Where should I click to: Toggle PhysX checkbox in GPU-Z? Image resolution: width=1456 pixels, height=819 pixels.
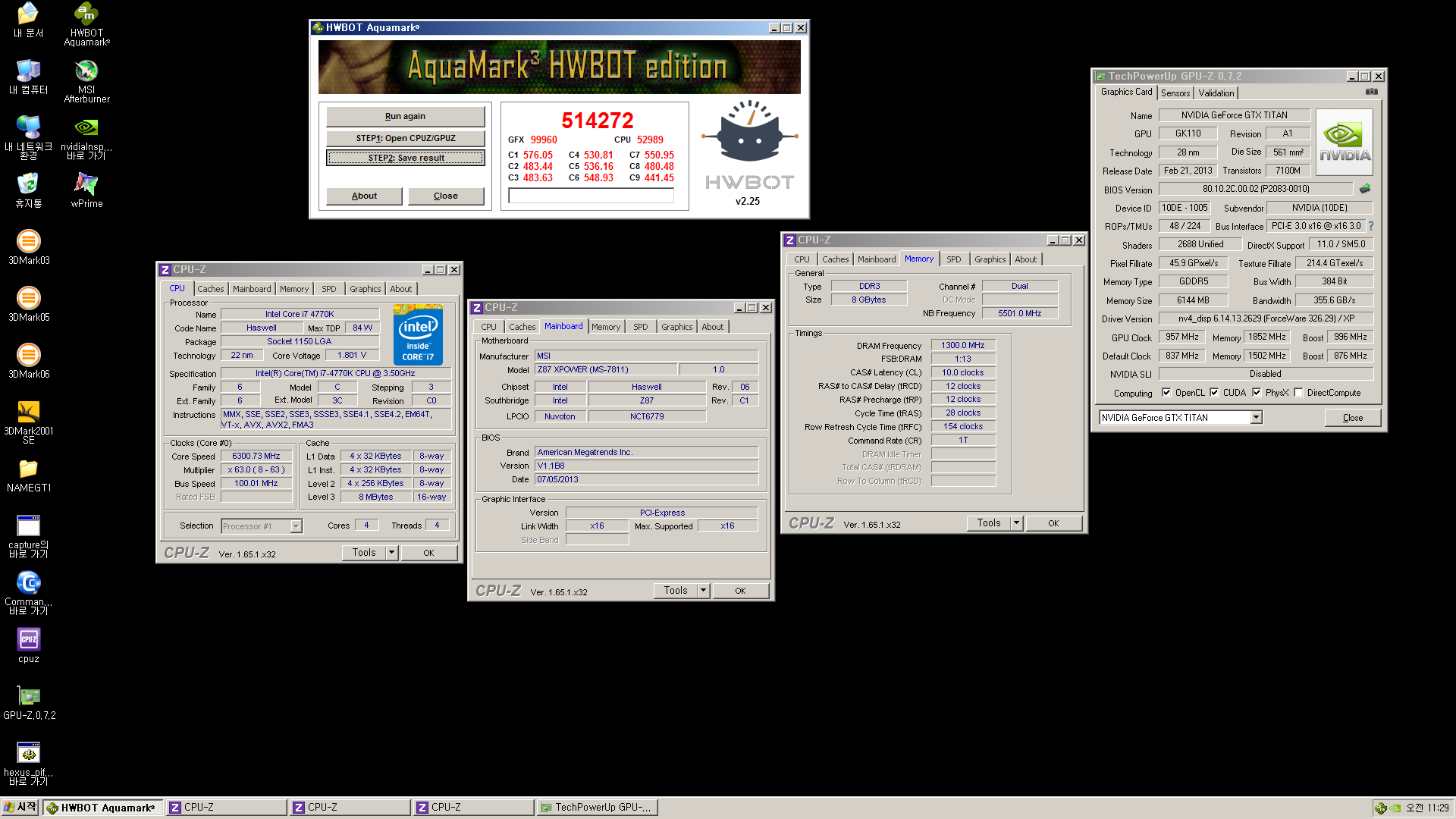click(x=1257, y=393)
